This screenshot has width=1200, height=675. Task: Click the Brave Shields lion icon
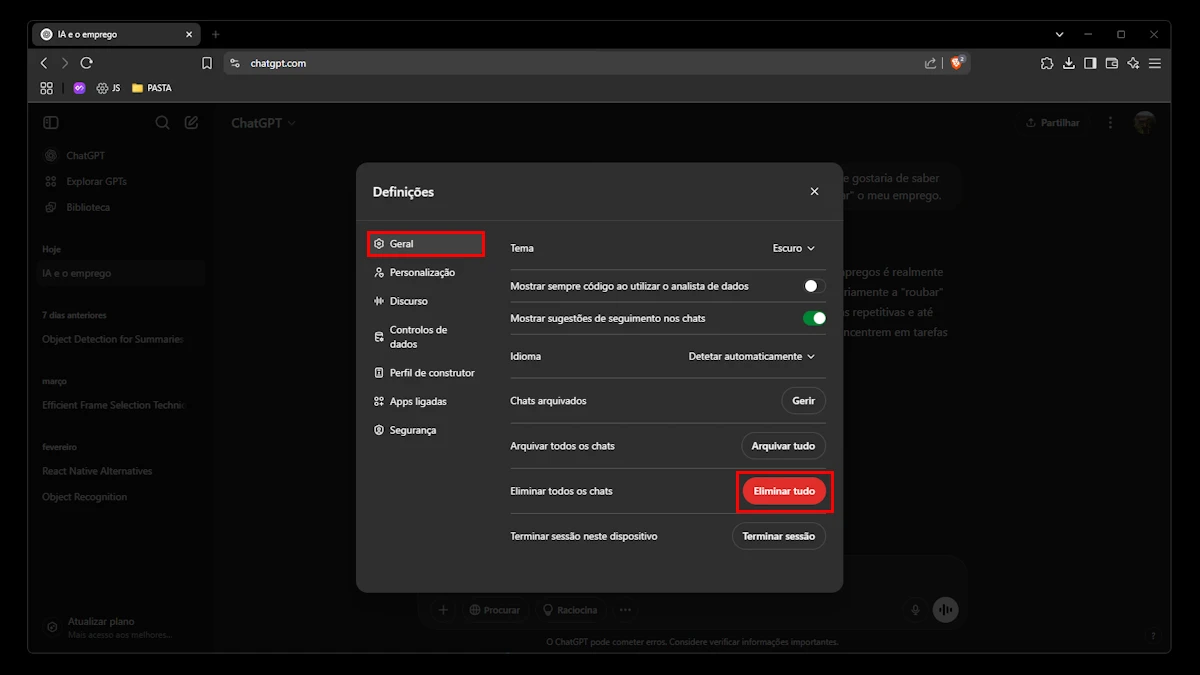957,63
